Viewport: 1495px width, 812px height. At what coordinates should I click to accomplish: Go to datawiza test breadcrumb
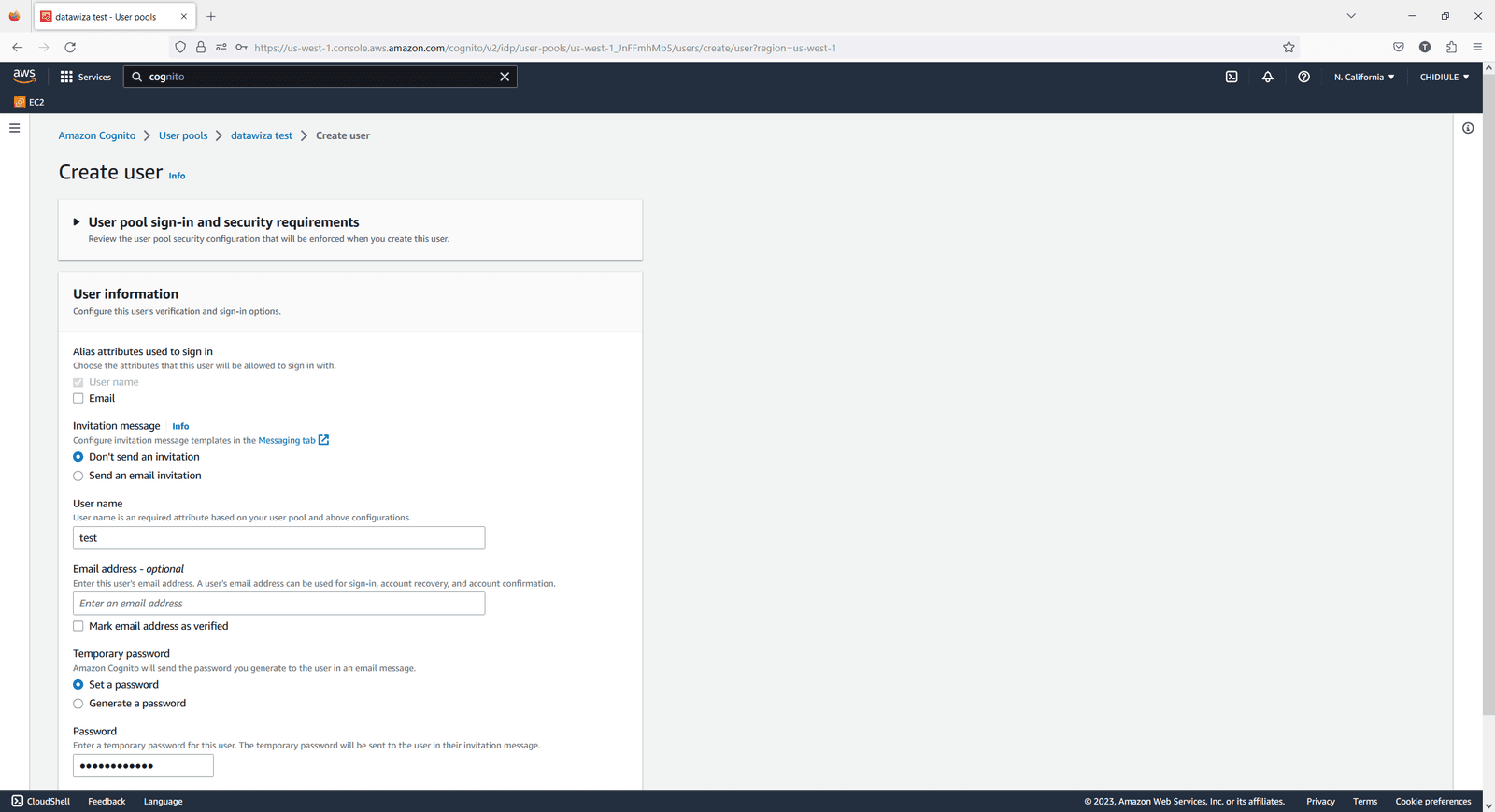point(262,135)
